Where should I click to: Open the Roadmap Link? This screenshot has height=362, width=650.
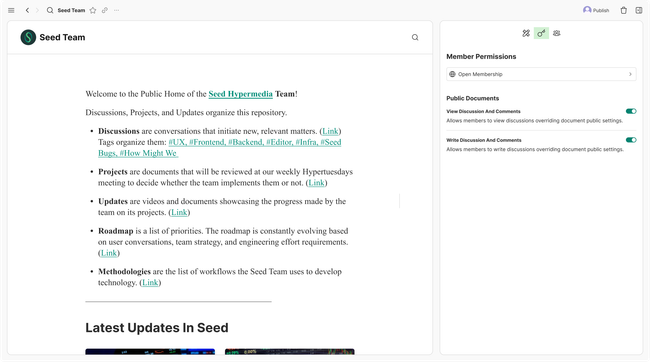pos(109,253)
